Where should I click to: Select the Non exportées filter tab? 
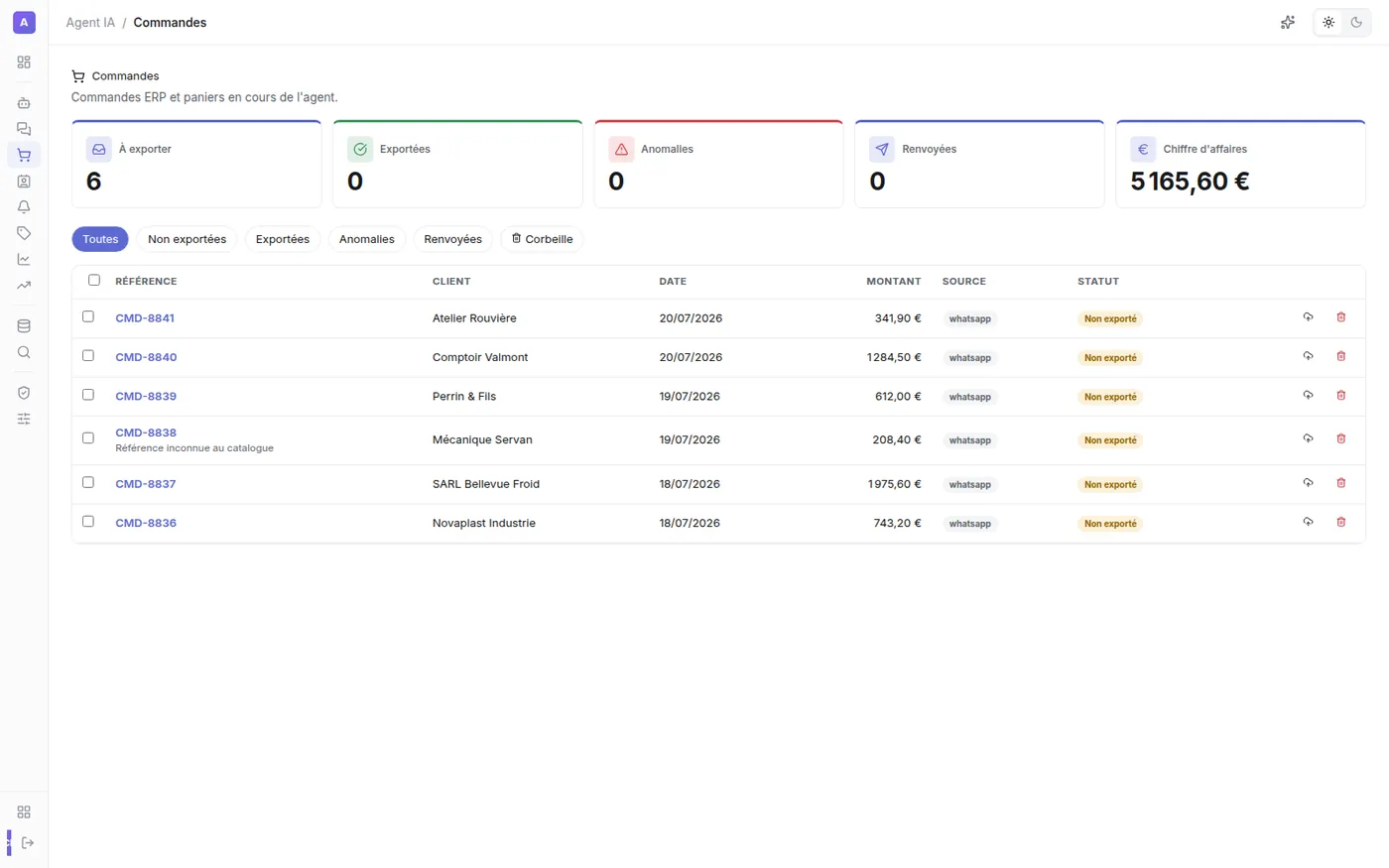point(187,239)
